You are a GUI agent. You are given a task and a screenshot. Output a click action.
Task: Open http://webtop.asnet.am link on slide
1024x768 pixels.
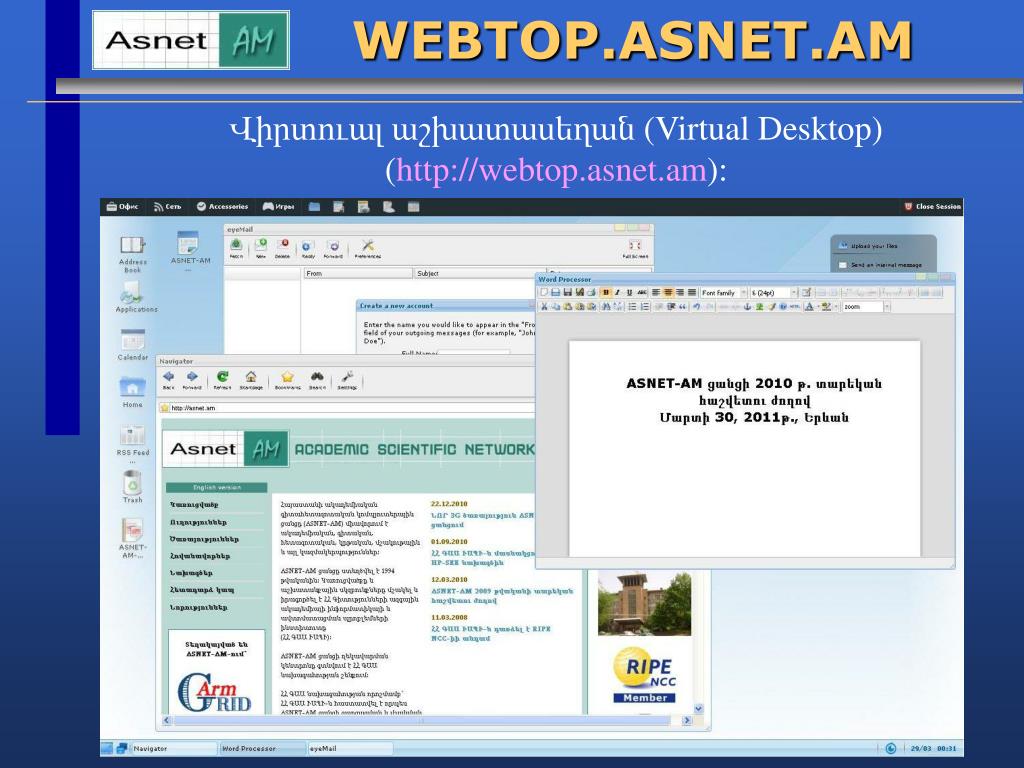pyautogui.click(x=552, y=170)
